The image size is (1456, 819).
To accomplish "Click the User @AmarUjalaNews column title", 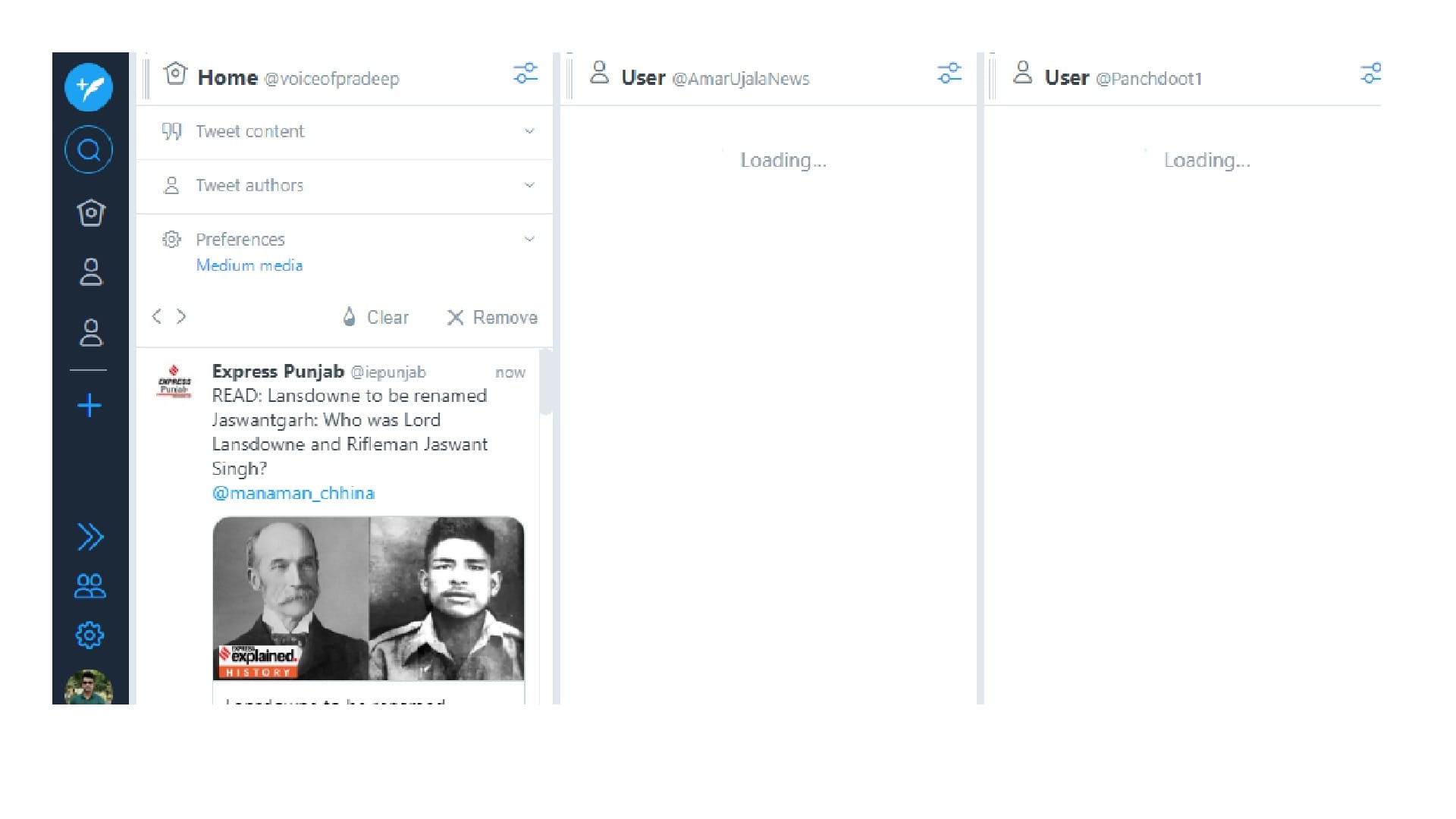I will coord(715,77).
